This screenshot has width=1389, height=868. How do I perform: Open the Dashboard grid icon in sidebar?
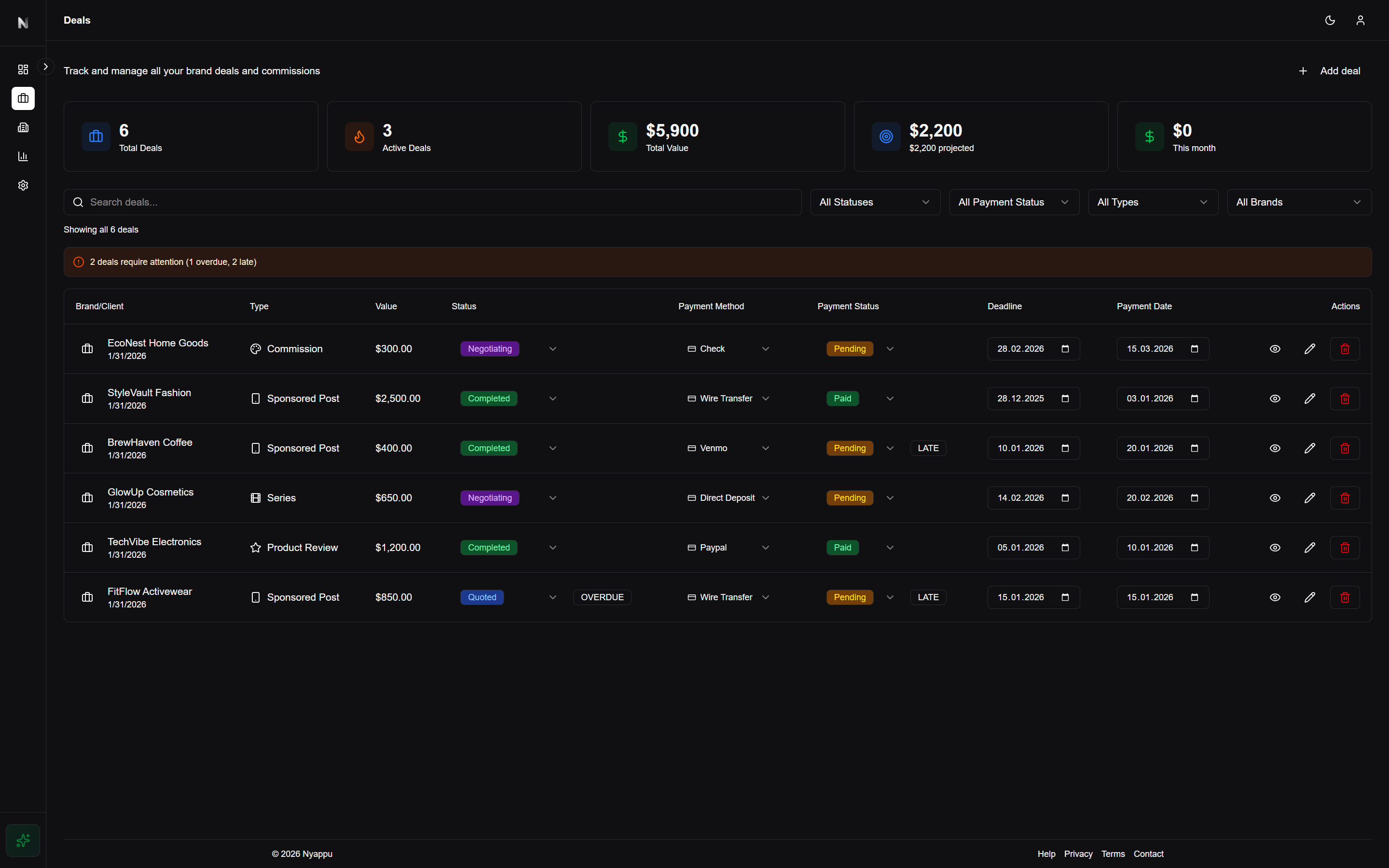click(23, 69)
